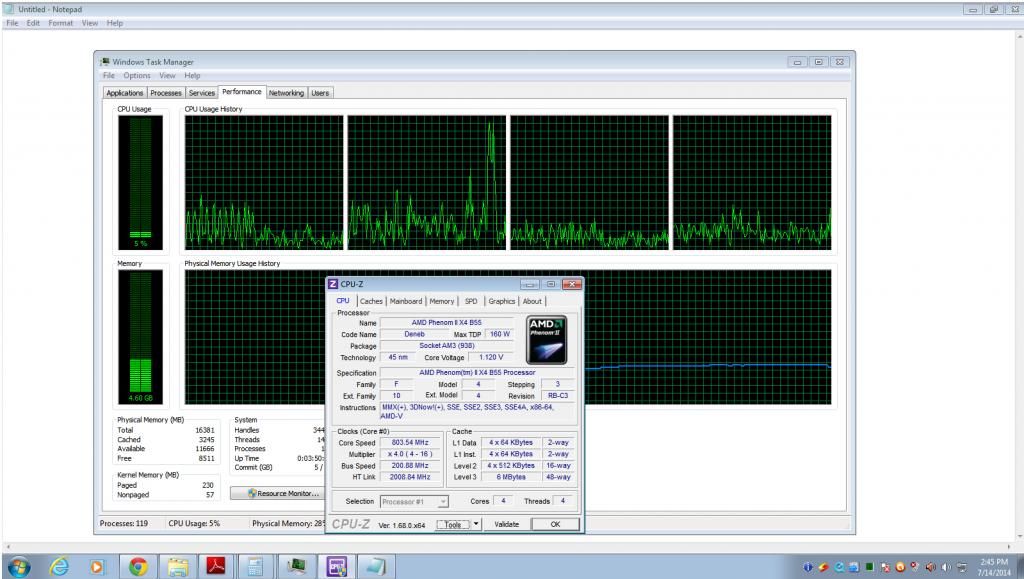Click Notepad's horizontal scrollbar left arrow
1024x579 pixels.
pyautogui.click(x=6, y=546)
